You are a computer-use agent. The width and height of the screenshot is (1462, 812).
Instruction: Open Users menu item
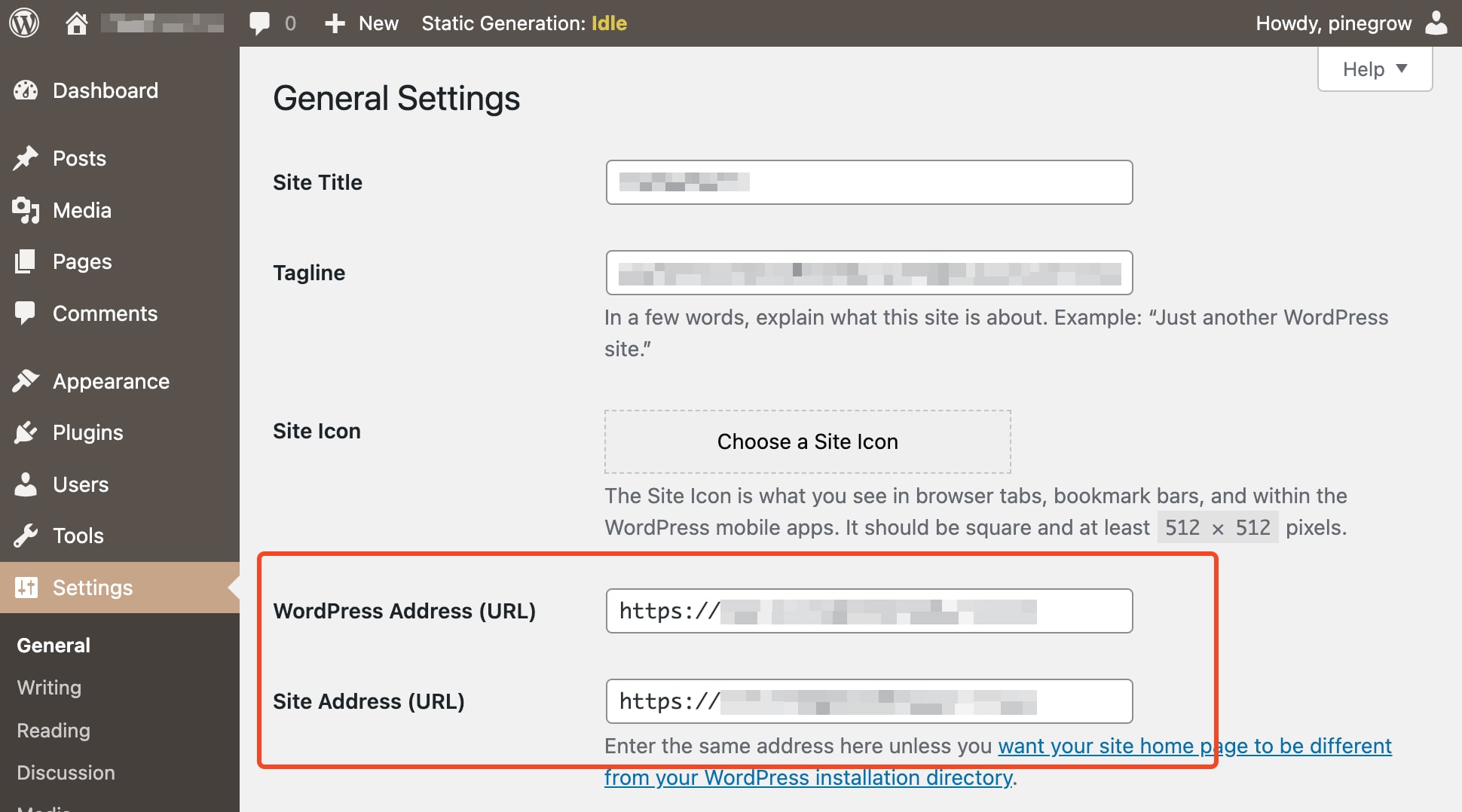(x=120, y=484)
